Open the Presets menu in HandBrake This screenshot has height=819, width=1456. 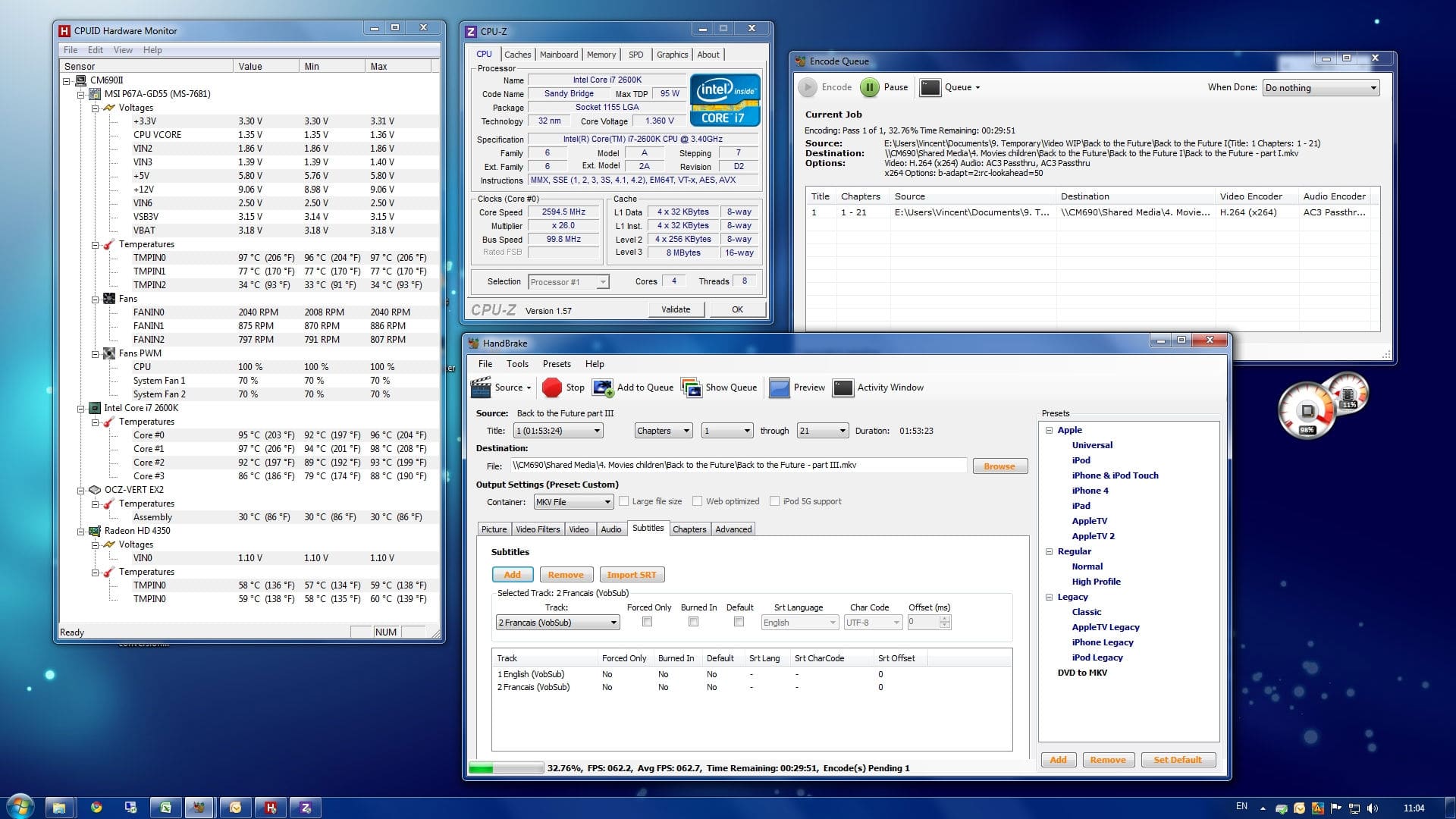[x=557, y=364]
